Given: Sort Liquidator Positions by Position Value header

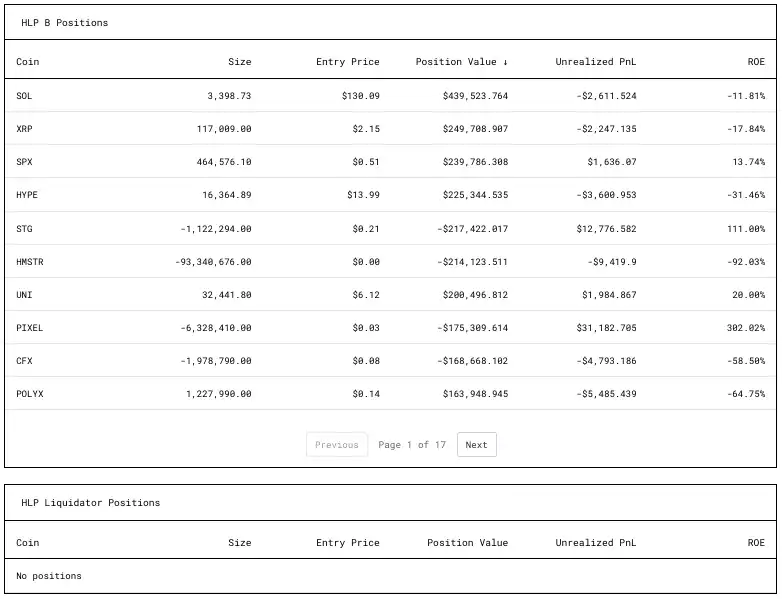Looking at the screenshot, I should (x=467, y=543).
